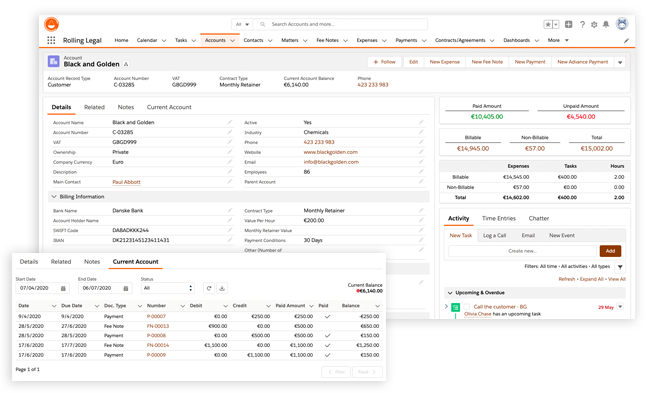Image resolution: width=647 pixels, height=393 pixels.
Task: Click account hierarchy icon beside Black and Golden
Action: click(x=126, y=64)
